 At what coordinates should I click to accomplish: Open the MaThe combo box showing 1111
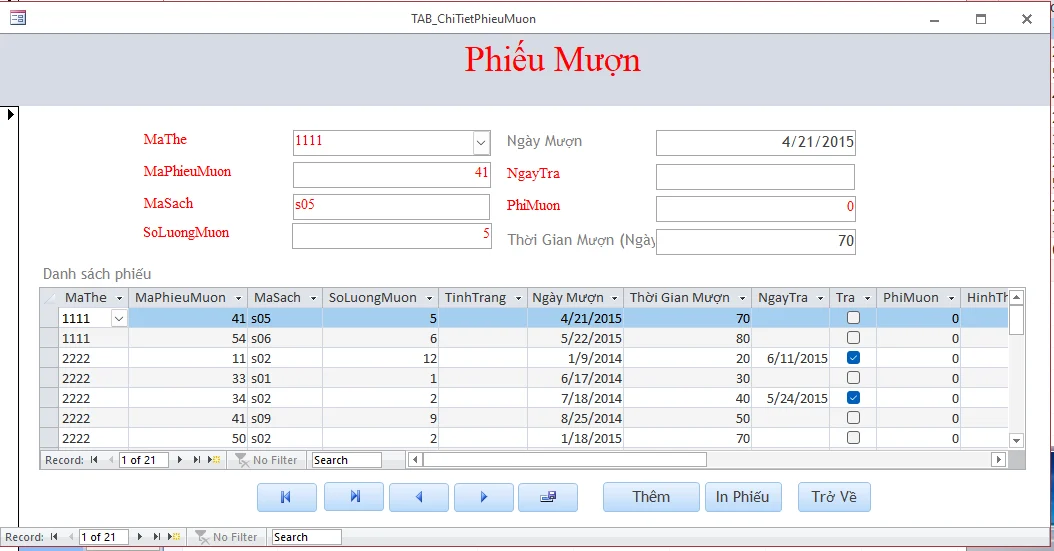coord(480,143)
